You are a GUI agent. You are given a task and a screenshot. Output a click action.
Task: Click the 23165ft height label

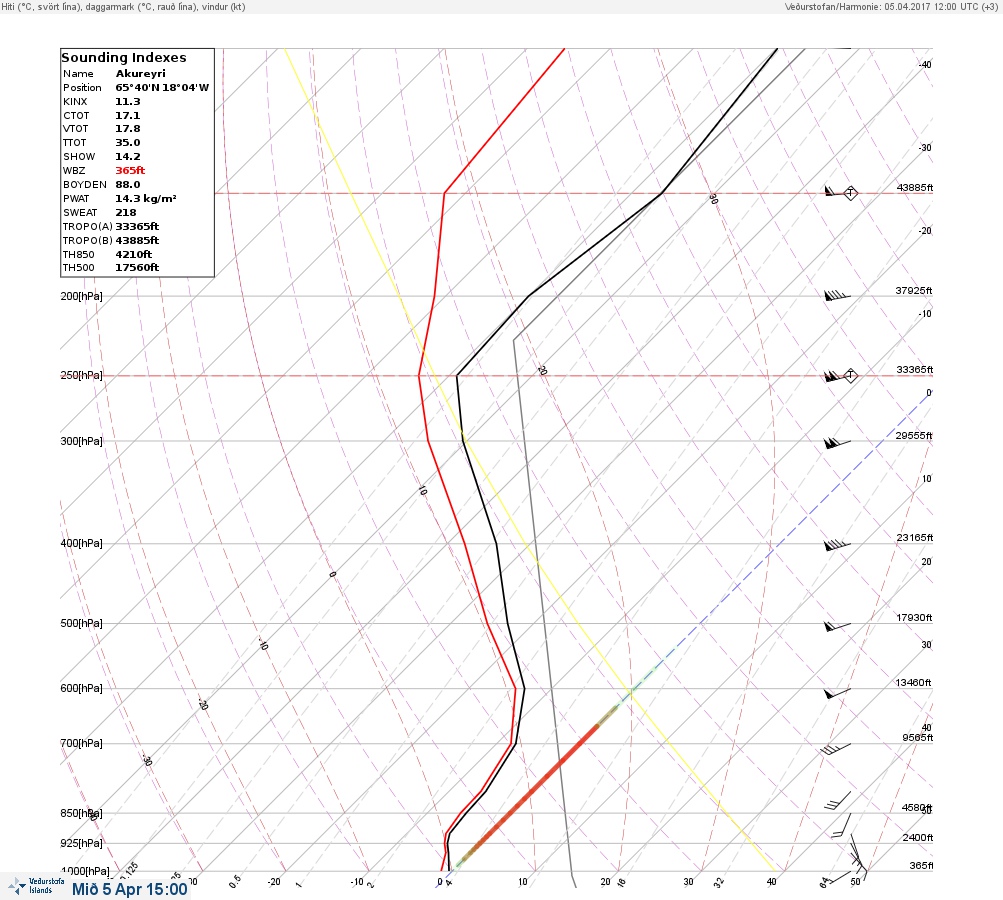click(915, 537)
